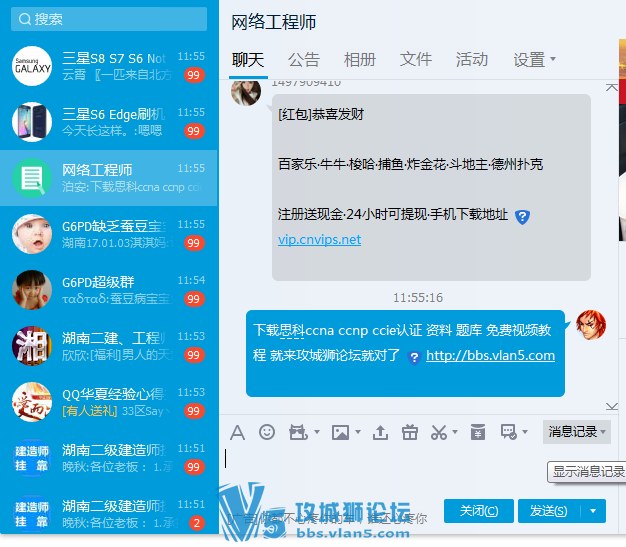
Task: Open the emoji smiley picker
Action: tap(266, 432)
